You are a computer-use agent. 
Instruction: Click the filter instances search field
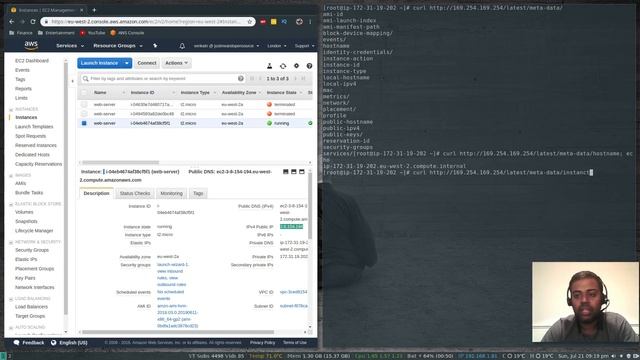163,78
